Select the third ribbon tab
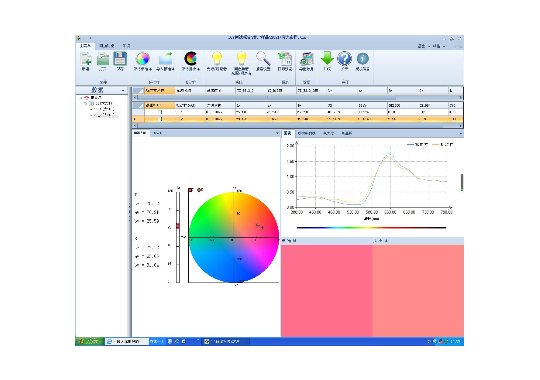 [126, 46]
